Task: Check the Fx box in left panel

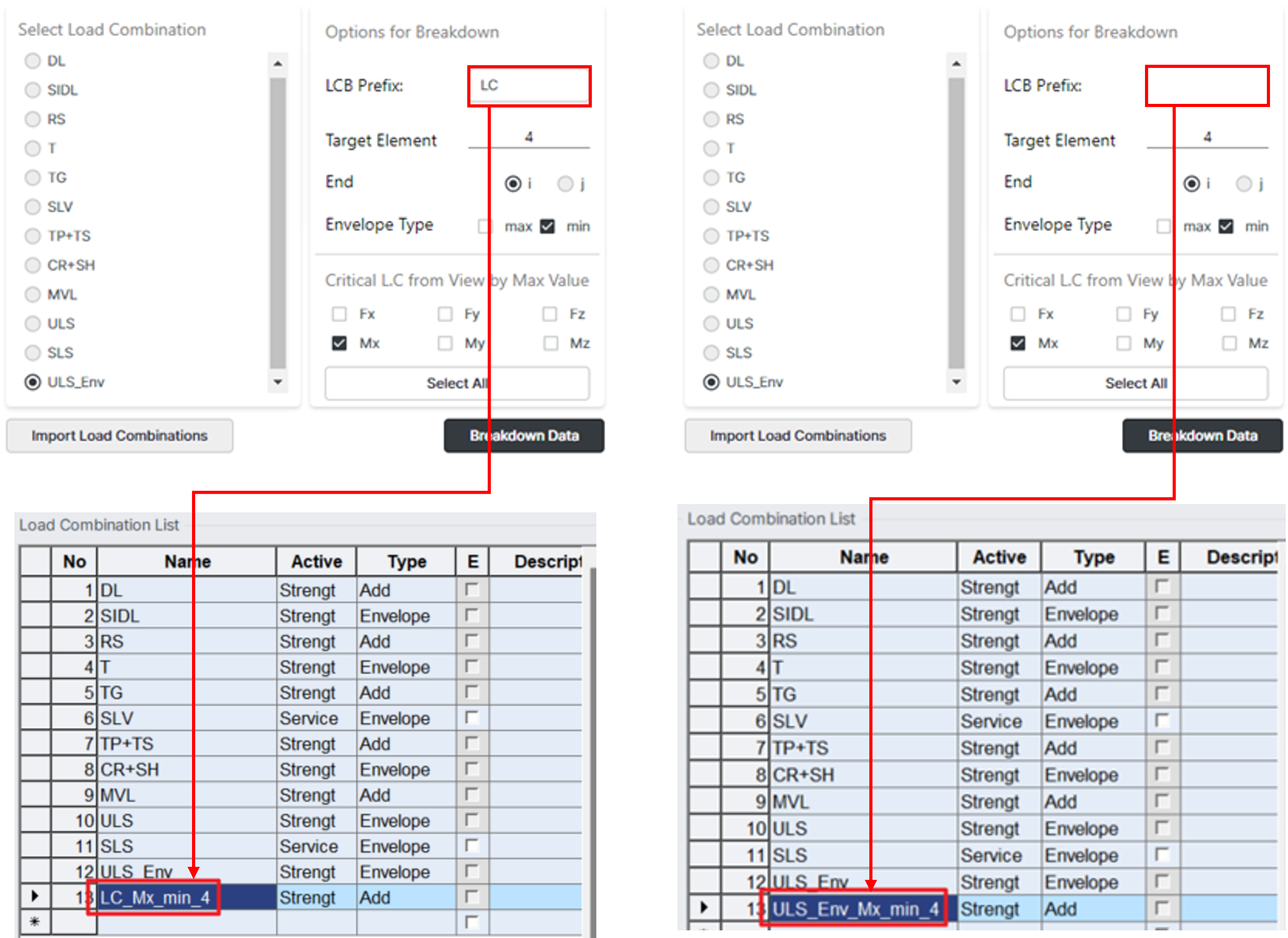Action: point(339,314)
